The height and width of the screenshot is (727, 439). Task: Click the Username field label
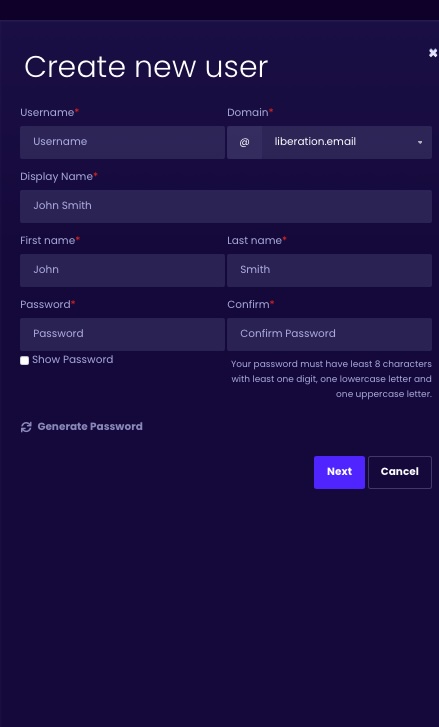point(47,113)
